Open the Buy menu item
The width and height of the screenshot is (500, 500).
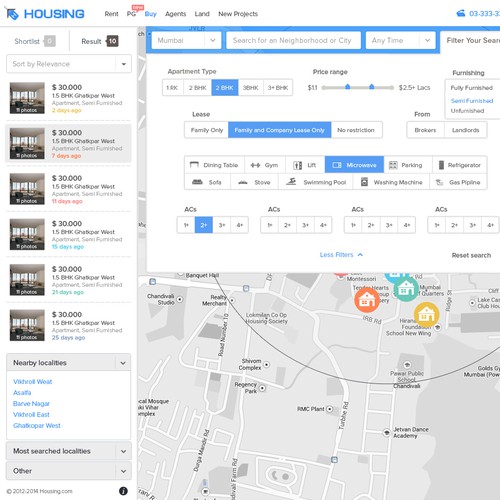(150, 14)
